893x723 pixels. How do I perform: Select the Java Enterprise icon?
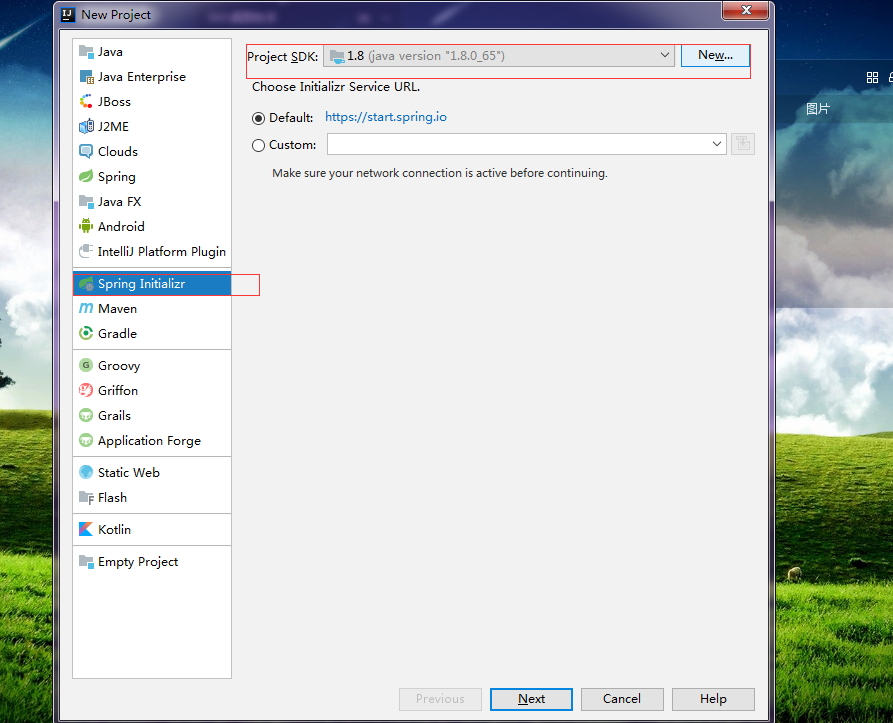(x=86, y=77)
